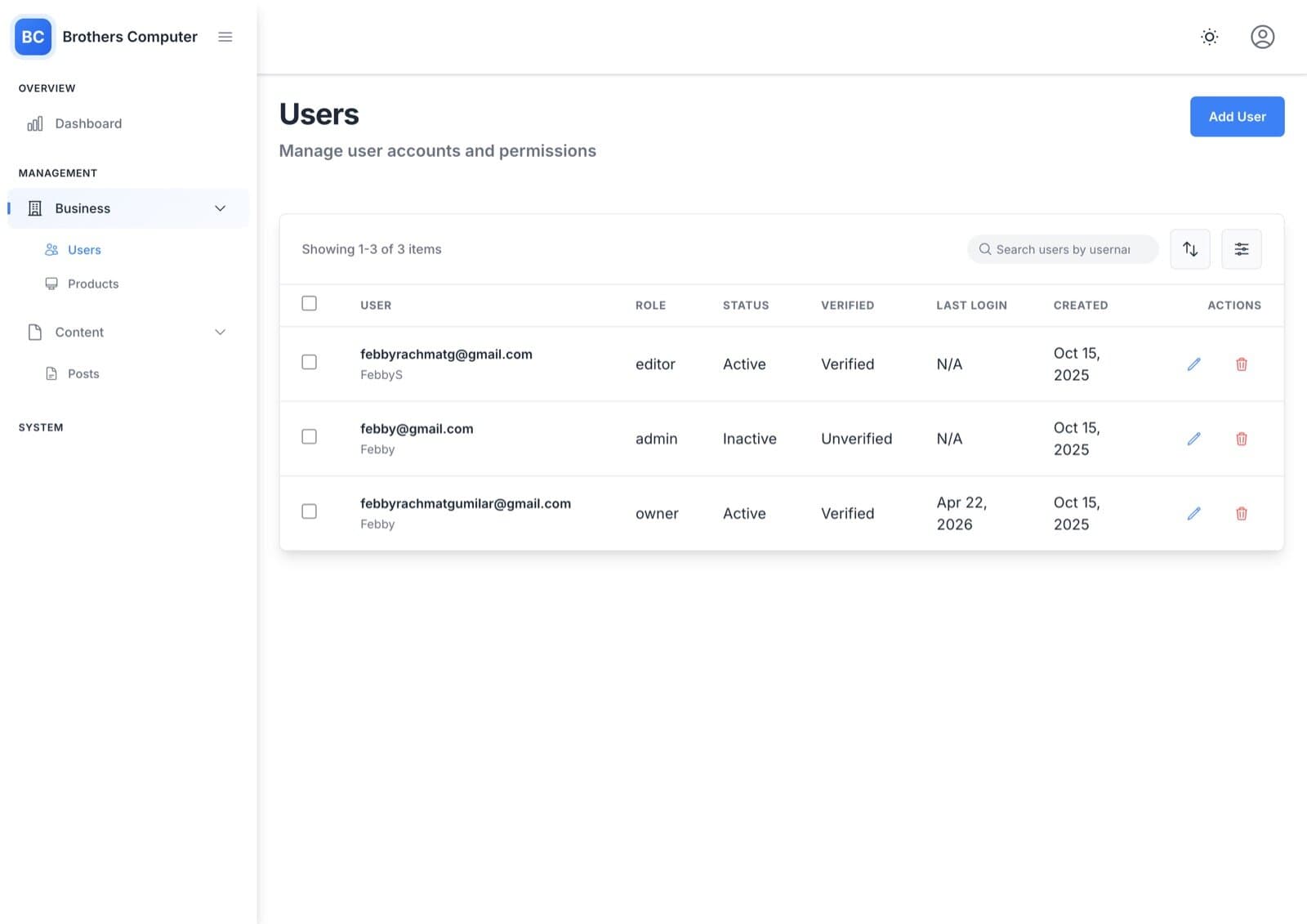
Task: Collapse the Business section chevron
Action: tap(220, 208)
